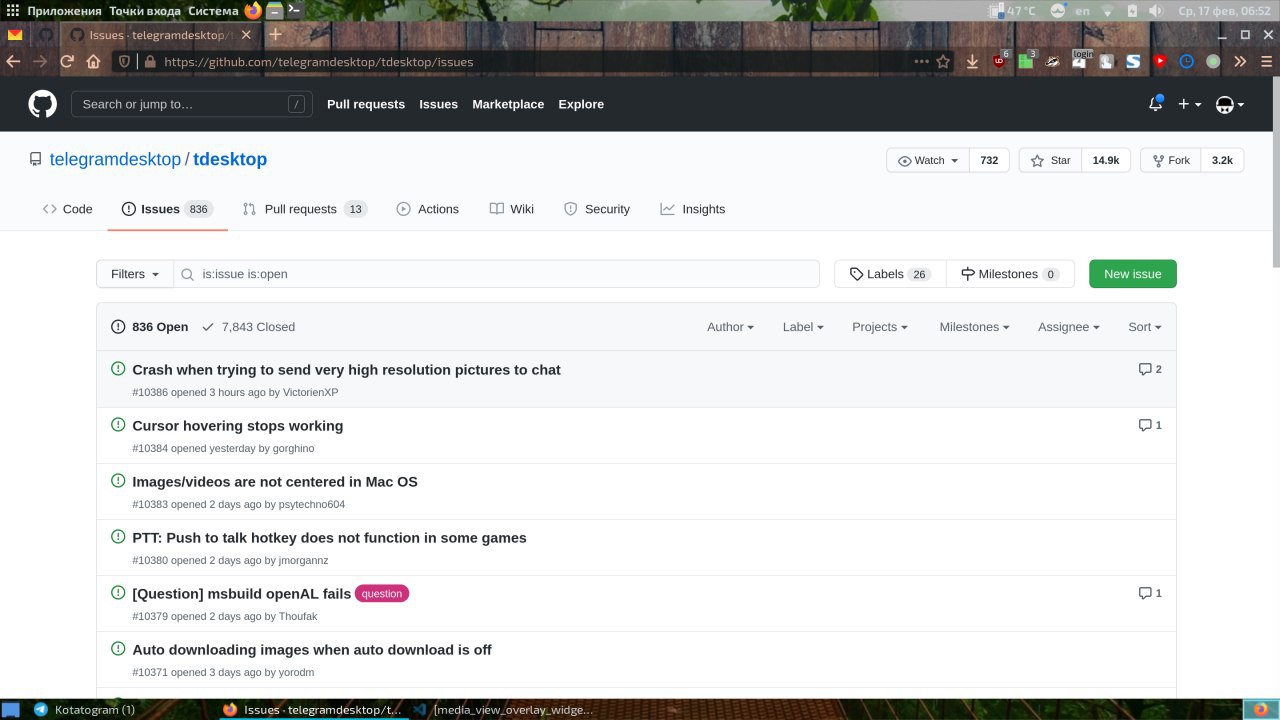Image resolution: width=1280 pixels, height=720 pixels.
Task: Open the Sort dropdown
Action: coord(1145,327)
